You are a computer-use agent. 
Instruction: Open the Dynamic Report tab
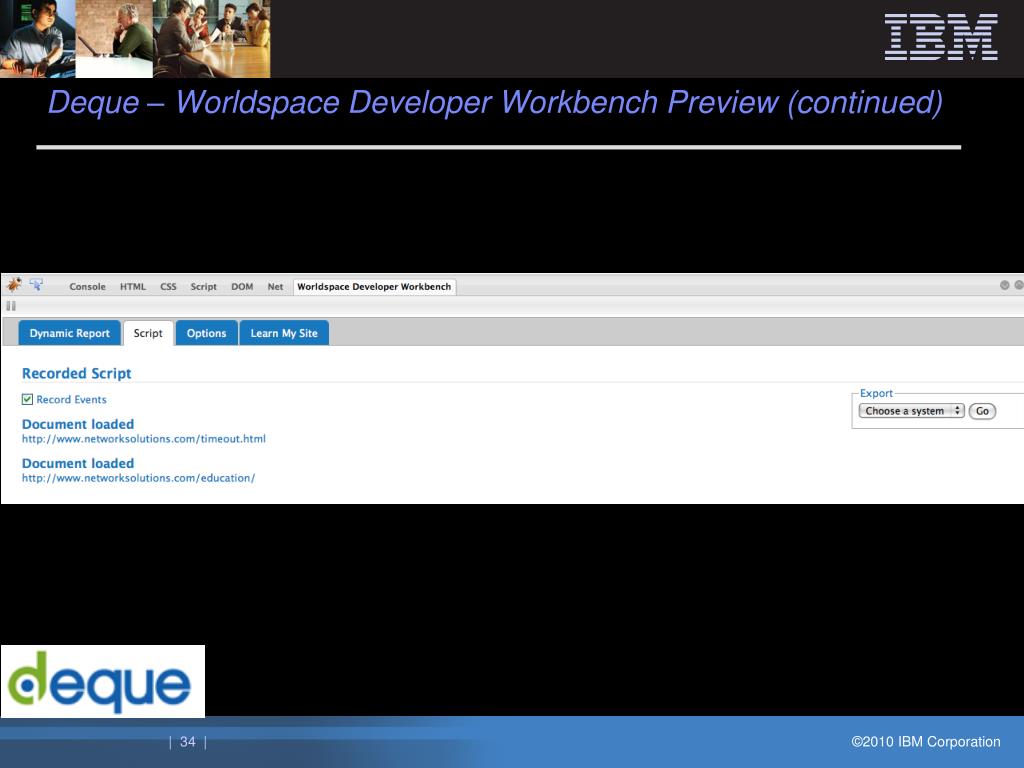(x=69, y=333)
